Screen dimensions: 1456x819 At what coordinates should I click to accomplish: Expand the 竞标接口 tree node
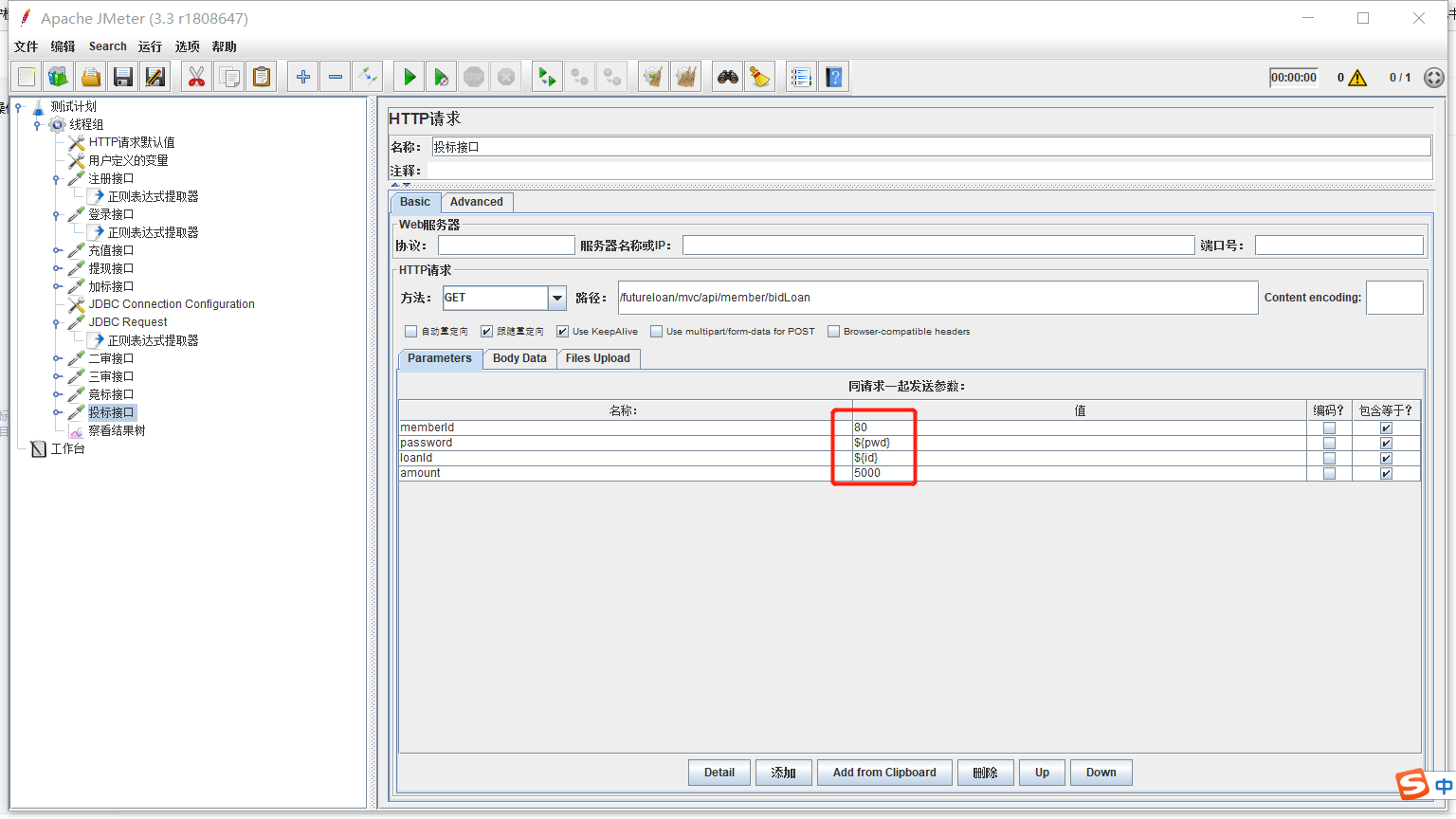pyautogui.click(x=56, y=395)
